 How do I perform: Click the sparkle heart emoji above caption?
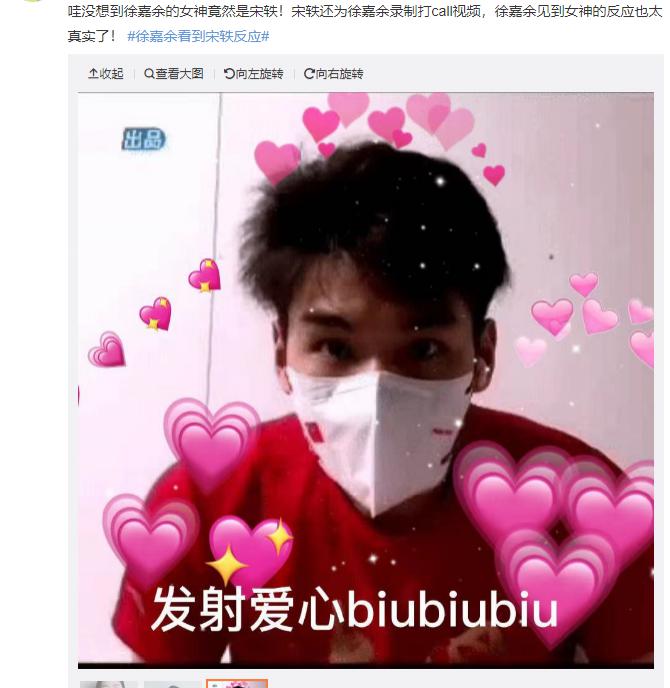(x=250, y=551)
